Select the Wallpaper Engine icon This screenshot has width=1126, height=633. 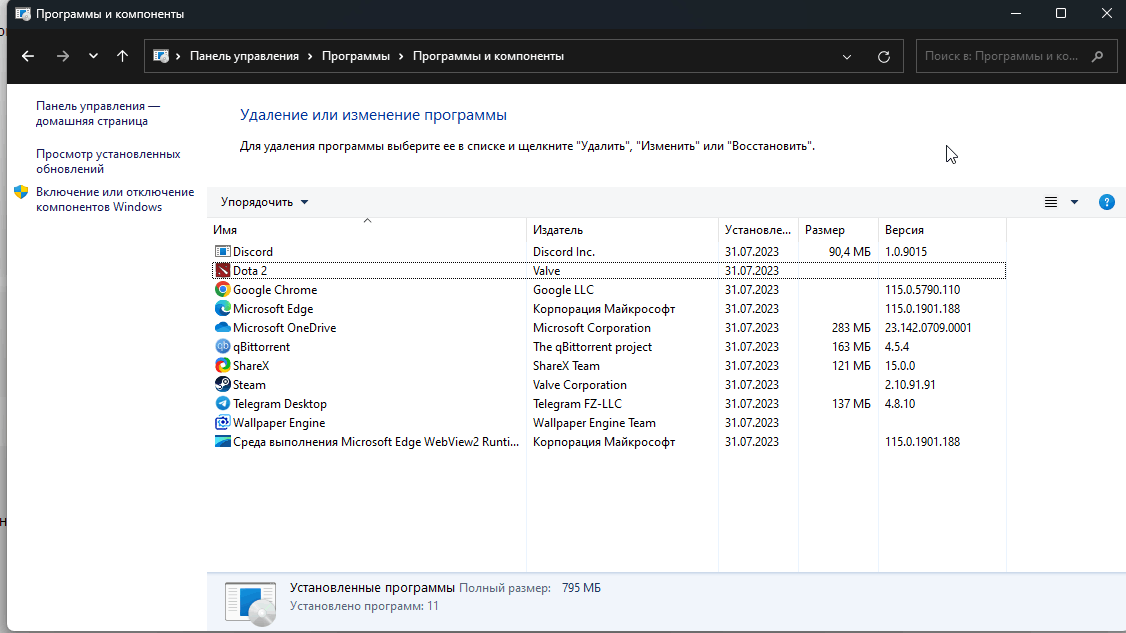click(223, 422)
